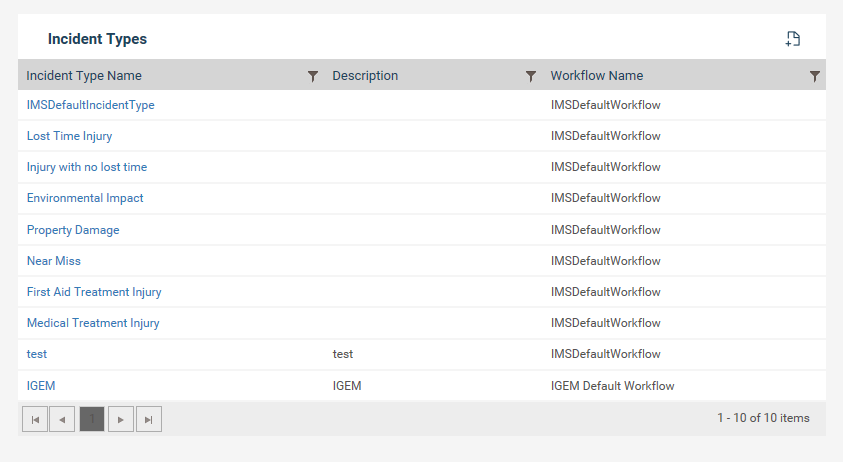Open First Aid Treatment Injury link
The image size is (843, 462).
point(94,292)
